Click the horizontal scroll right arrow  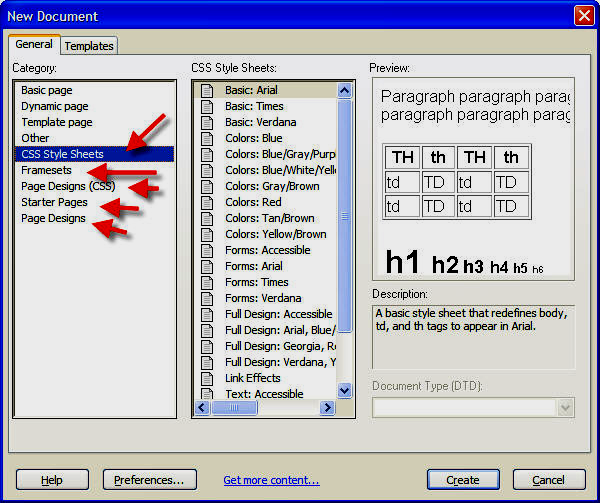click(x=327, y=408)
